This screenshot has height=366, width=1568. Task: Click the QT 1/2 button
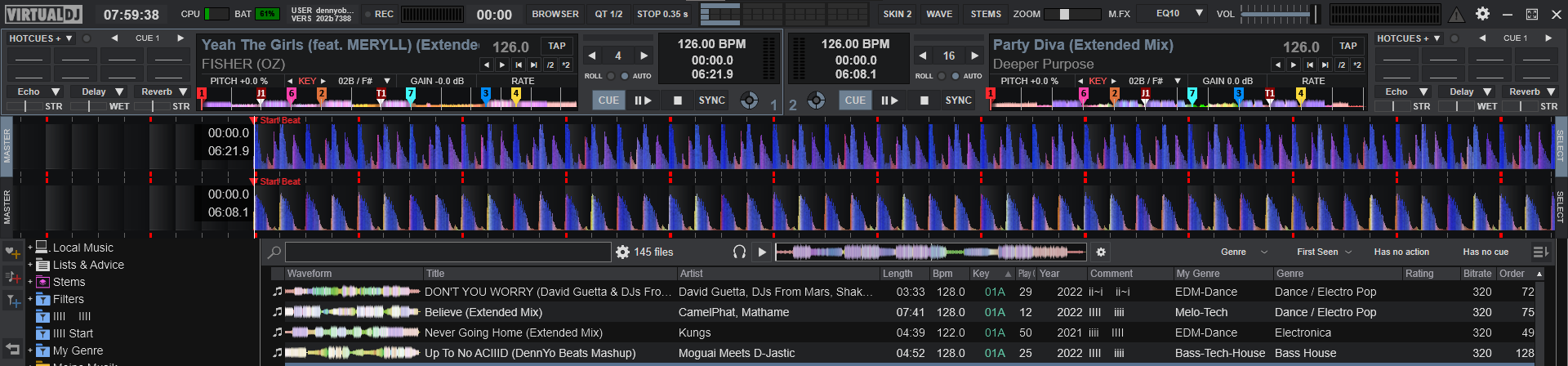(608, 14)
